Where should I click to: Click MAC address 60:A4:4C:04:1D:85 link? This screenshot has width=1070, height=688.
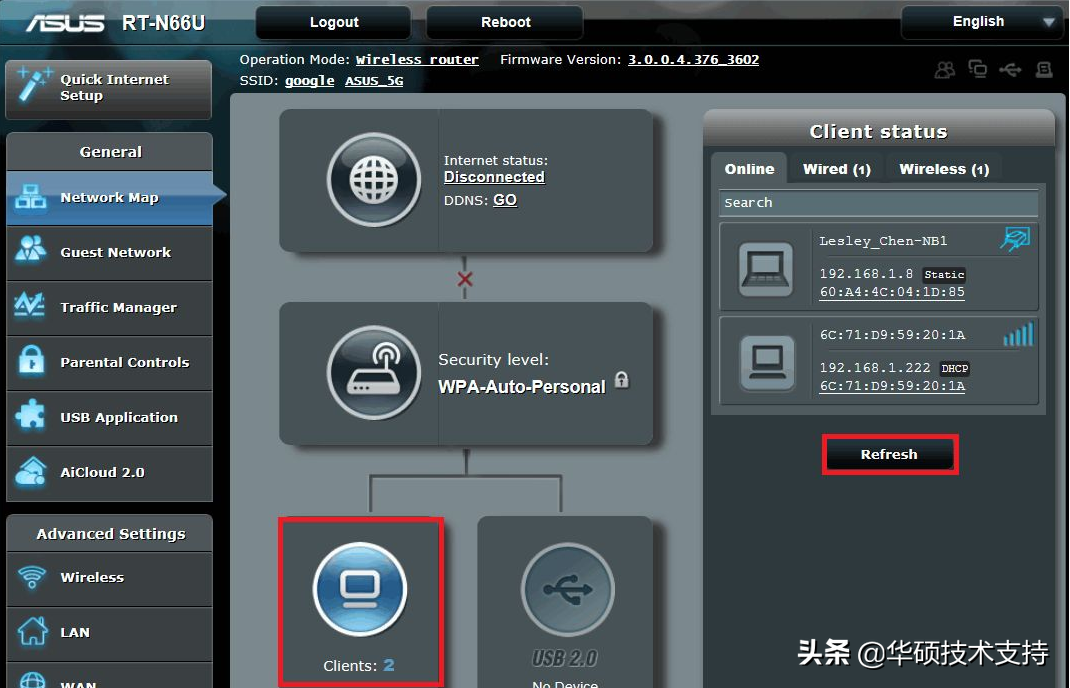[x=892, y=292]
